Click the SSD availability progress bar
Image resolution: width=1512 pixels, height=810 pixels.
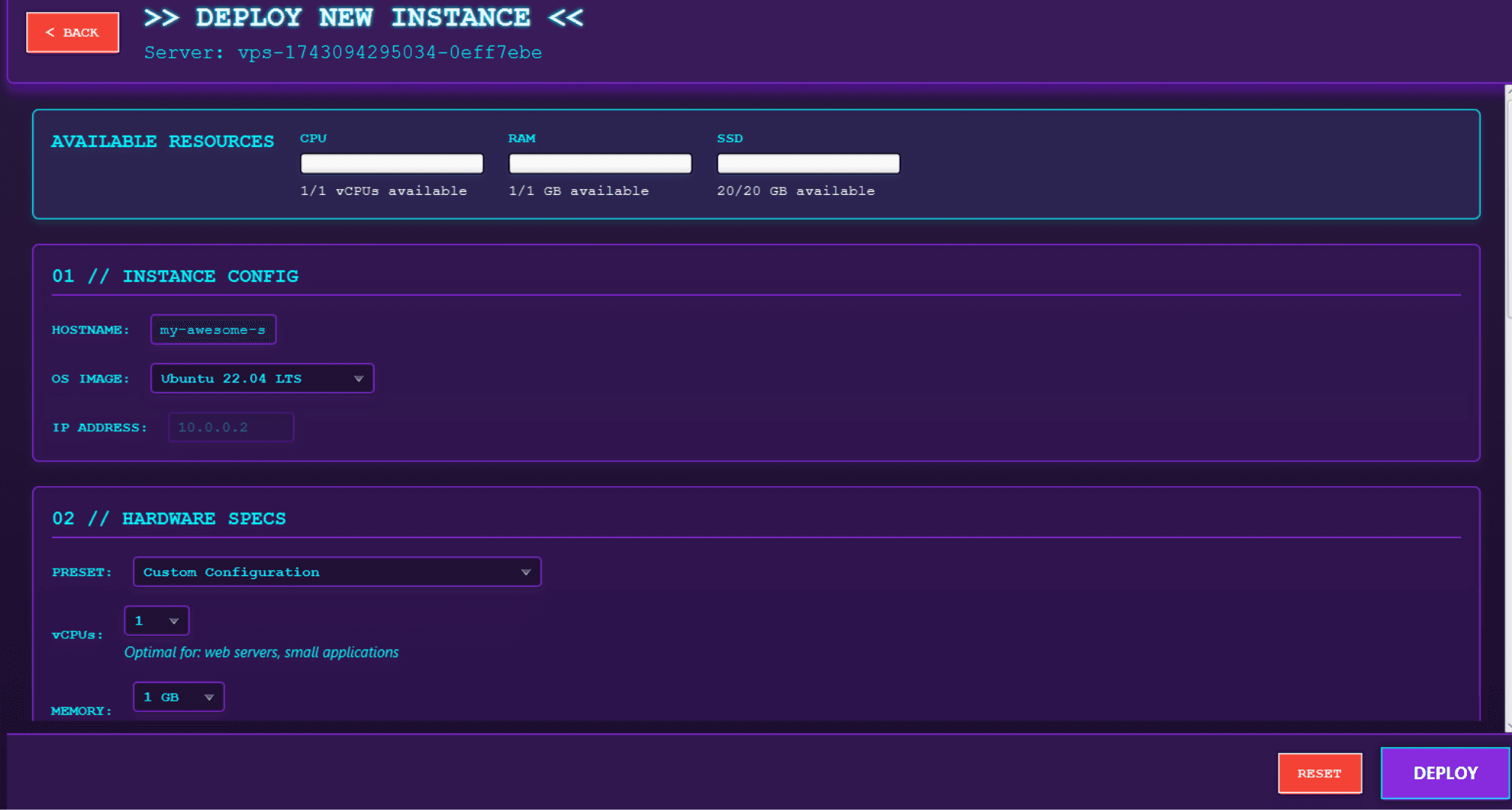808,163
